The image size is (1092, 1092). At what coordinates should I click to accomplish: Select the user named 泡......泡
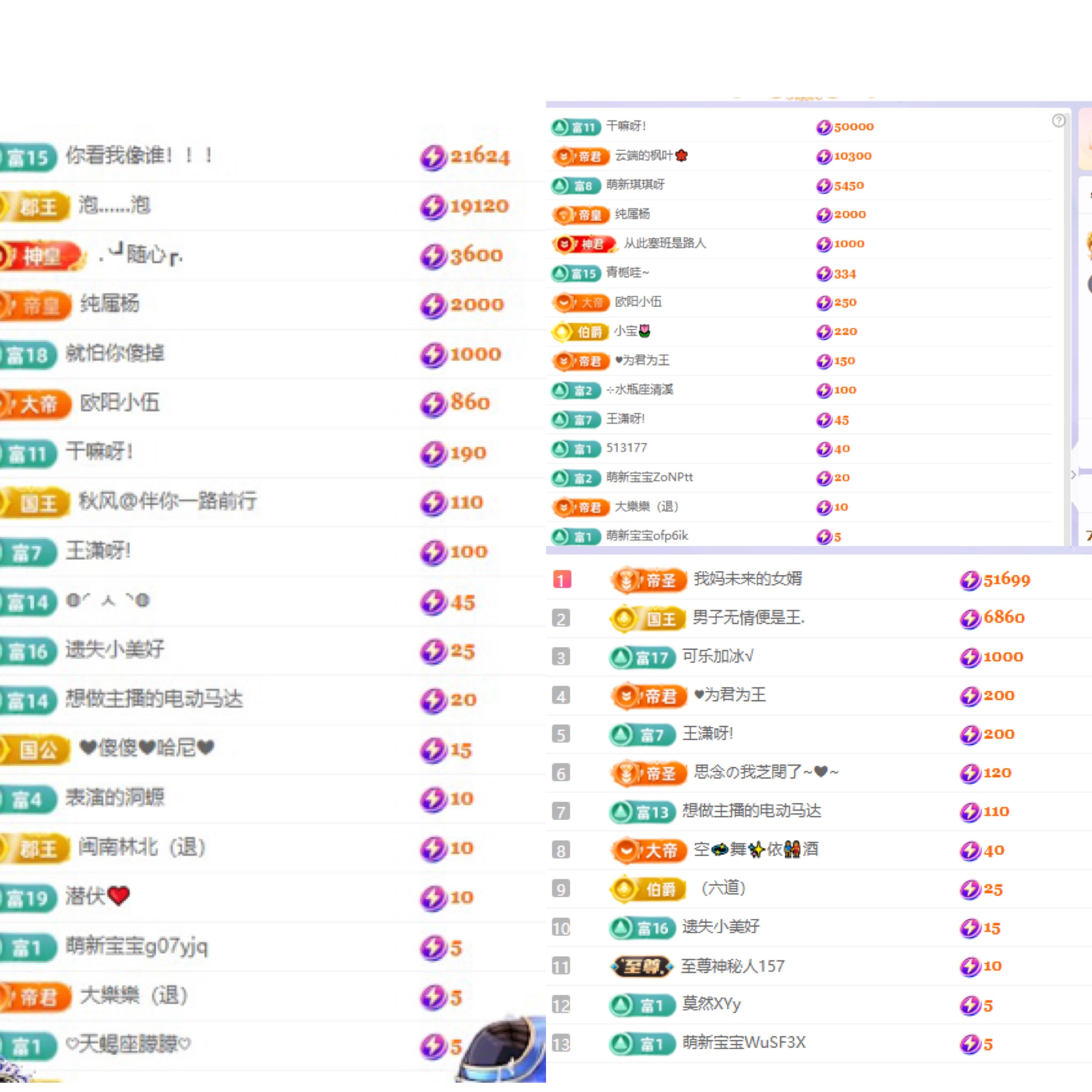coord(115,205)
